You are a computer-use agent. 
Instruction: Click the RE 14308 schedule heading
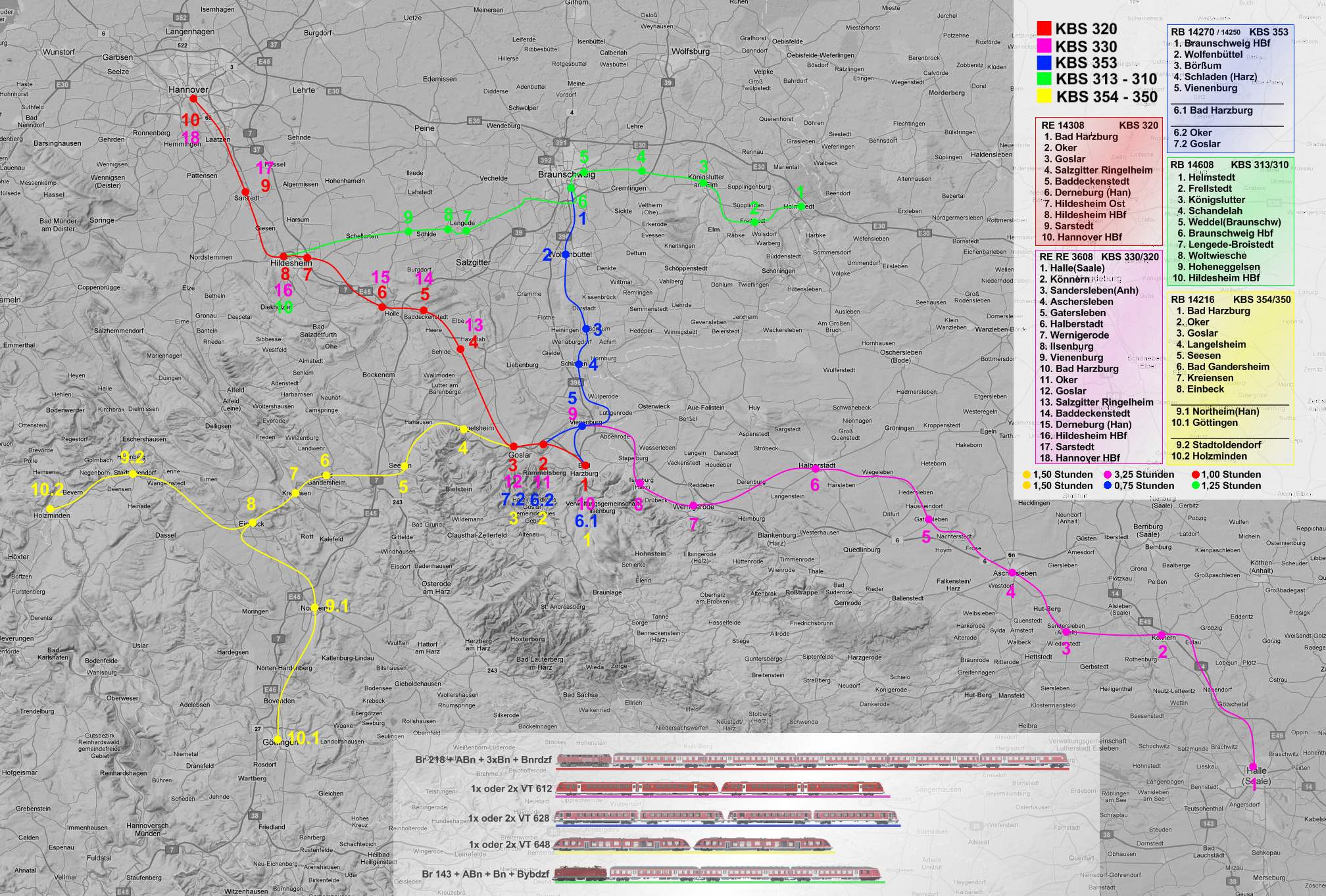click(1062, 125)
